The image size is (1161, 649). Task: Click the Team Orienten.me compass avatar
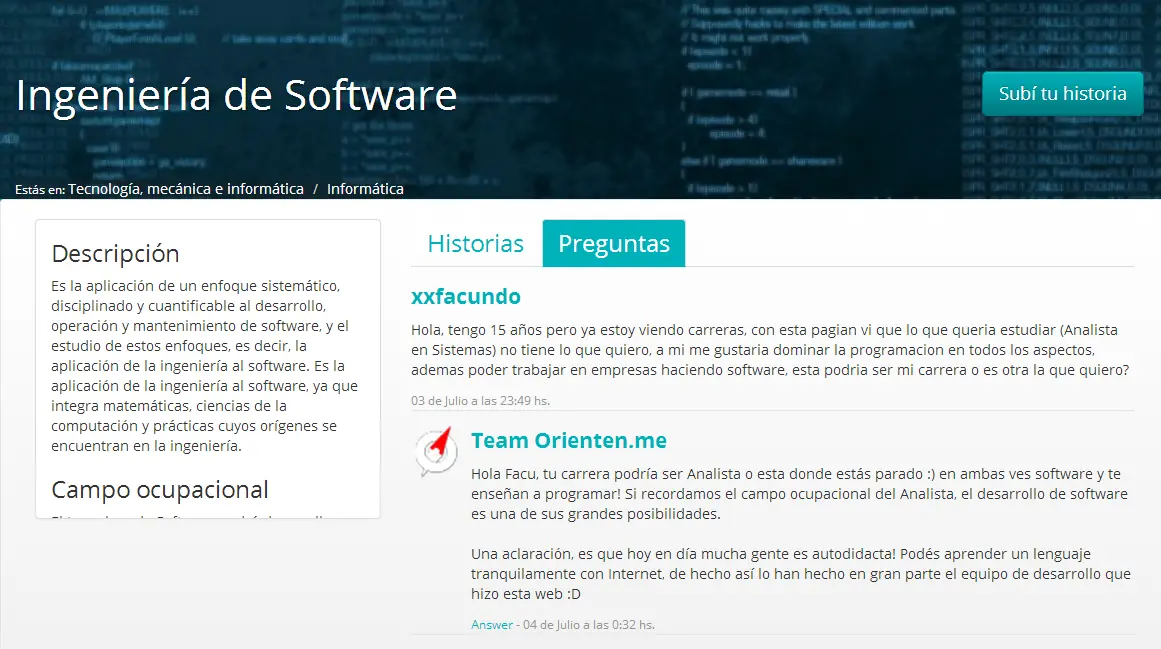pos(435,451)
